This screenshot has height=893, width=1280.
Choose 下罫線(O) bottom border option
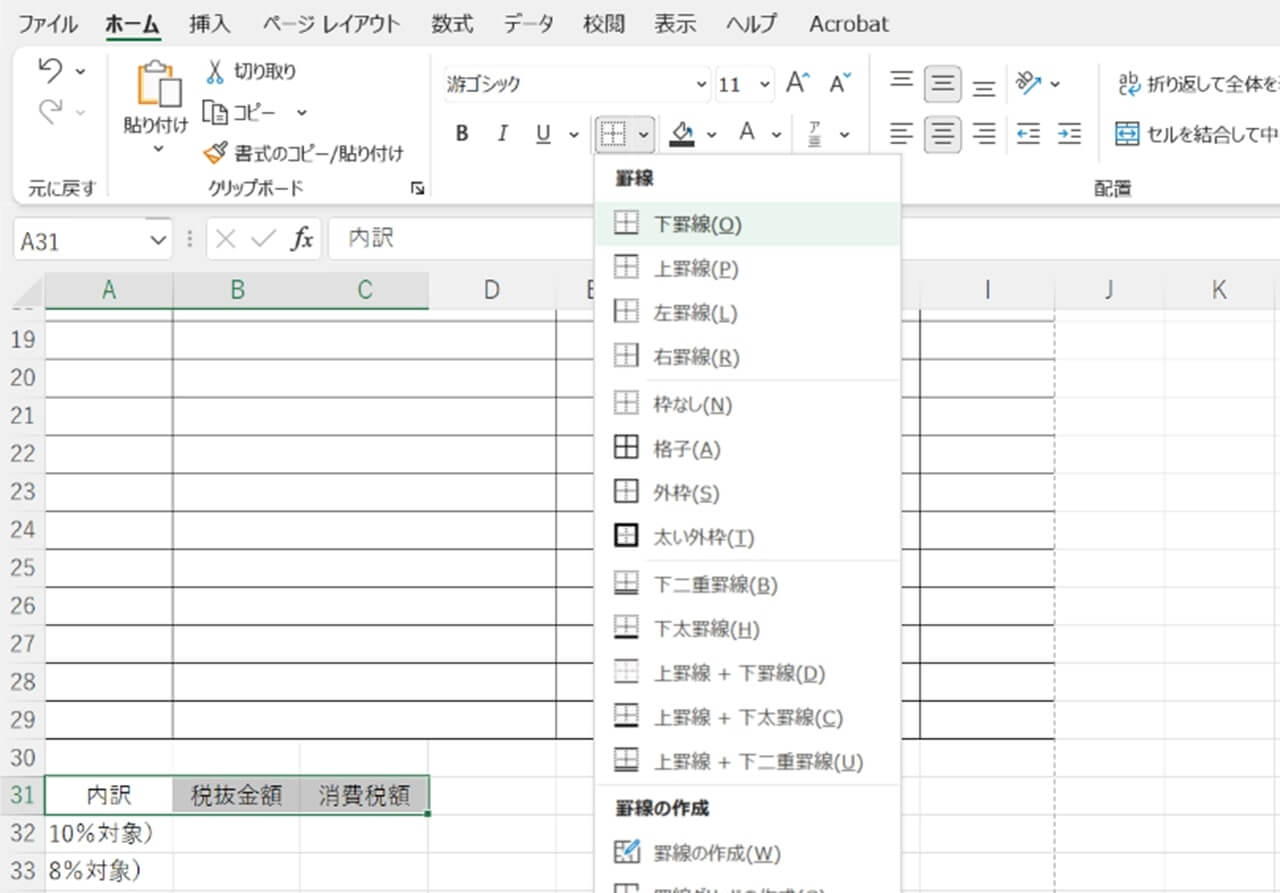tap(747, 225)
